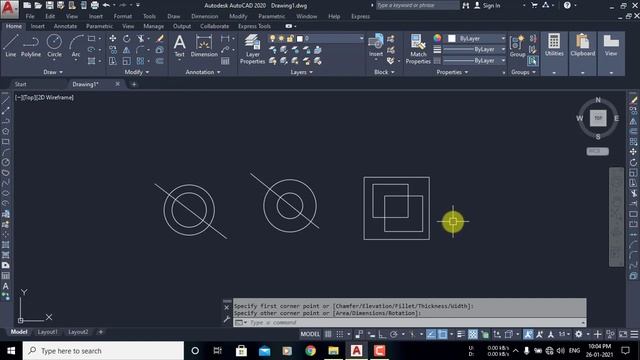Click the Table icon in Annotation panel
The height and width of the screenshot is (360, 640).
225,61
